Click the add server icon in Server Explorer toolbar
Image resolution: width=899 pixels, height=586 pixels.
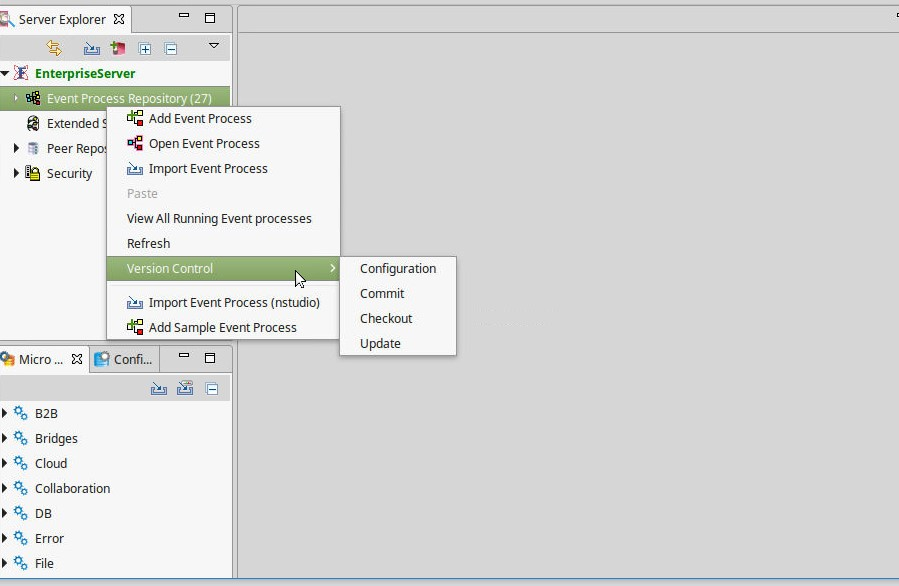click(118, 49)
